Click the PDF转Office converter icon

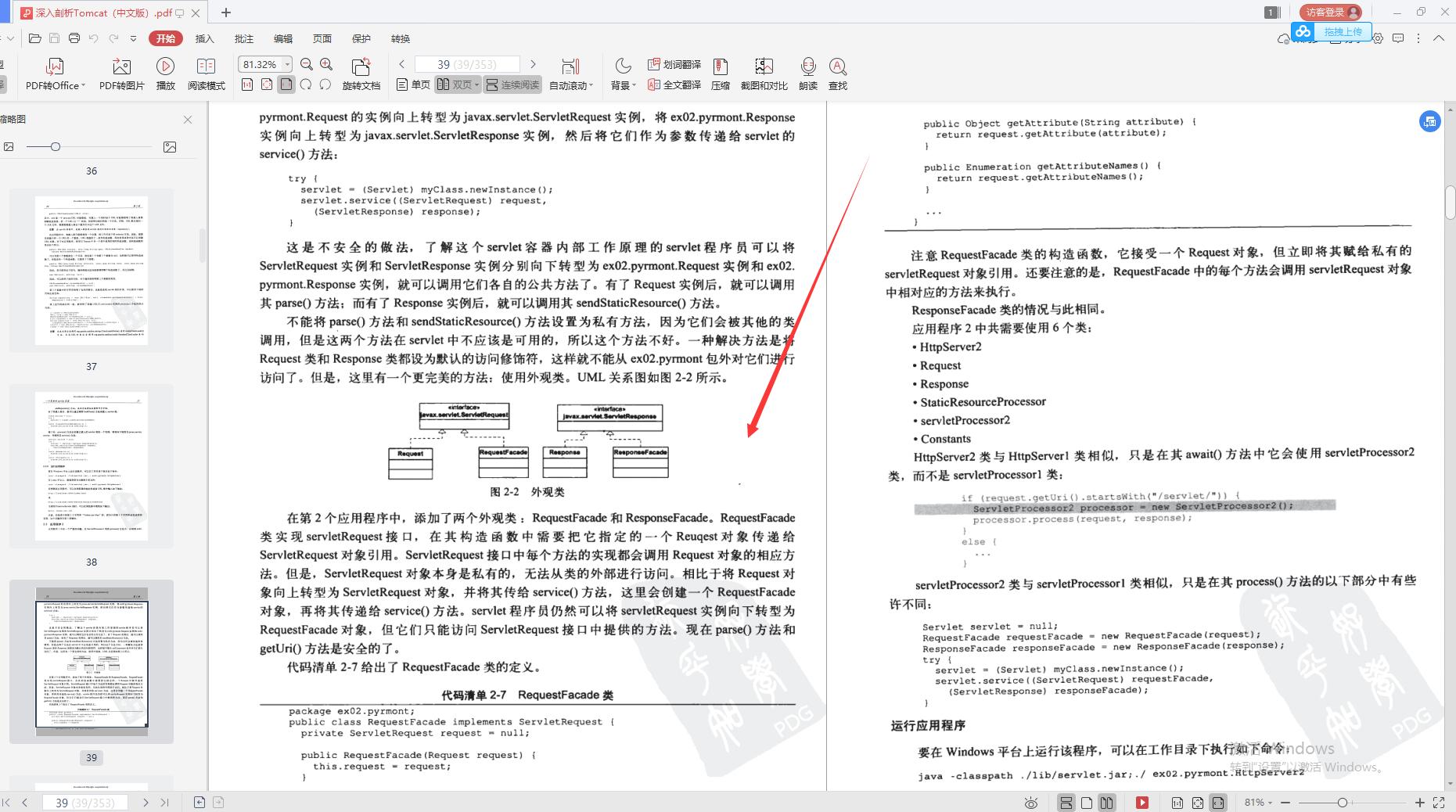[54, 74]
